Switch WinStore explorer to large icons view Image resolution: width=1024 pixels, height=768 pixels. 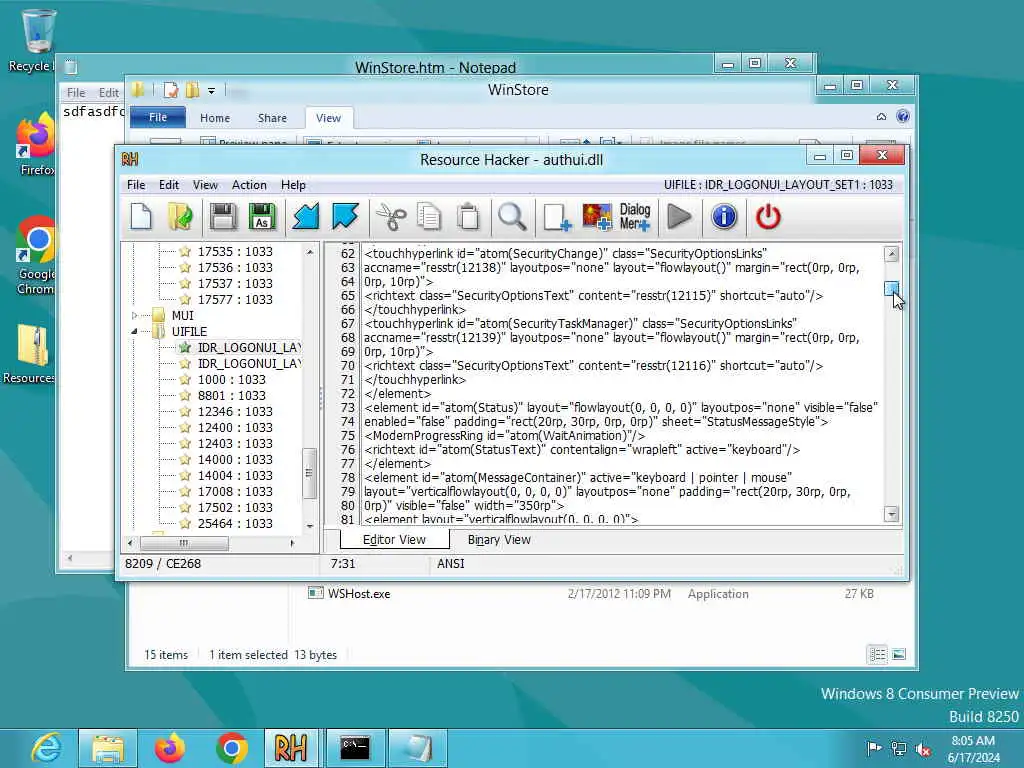pyautogui.click(x=899, y=654)
